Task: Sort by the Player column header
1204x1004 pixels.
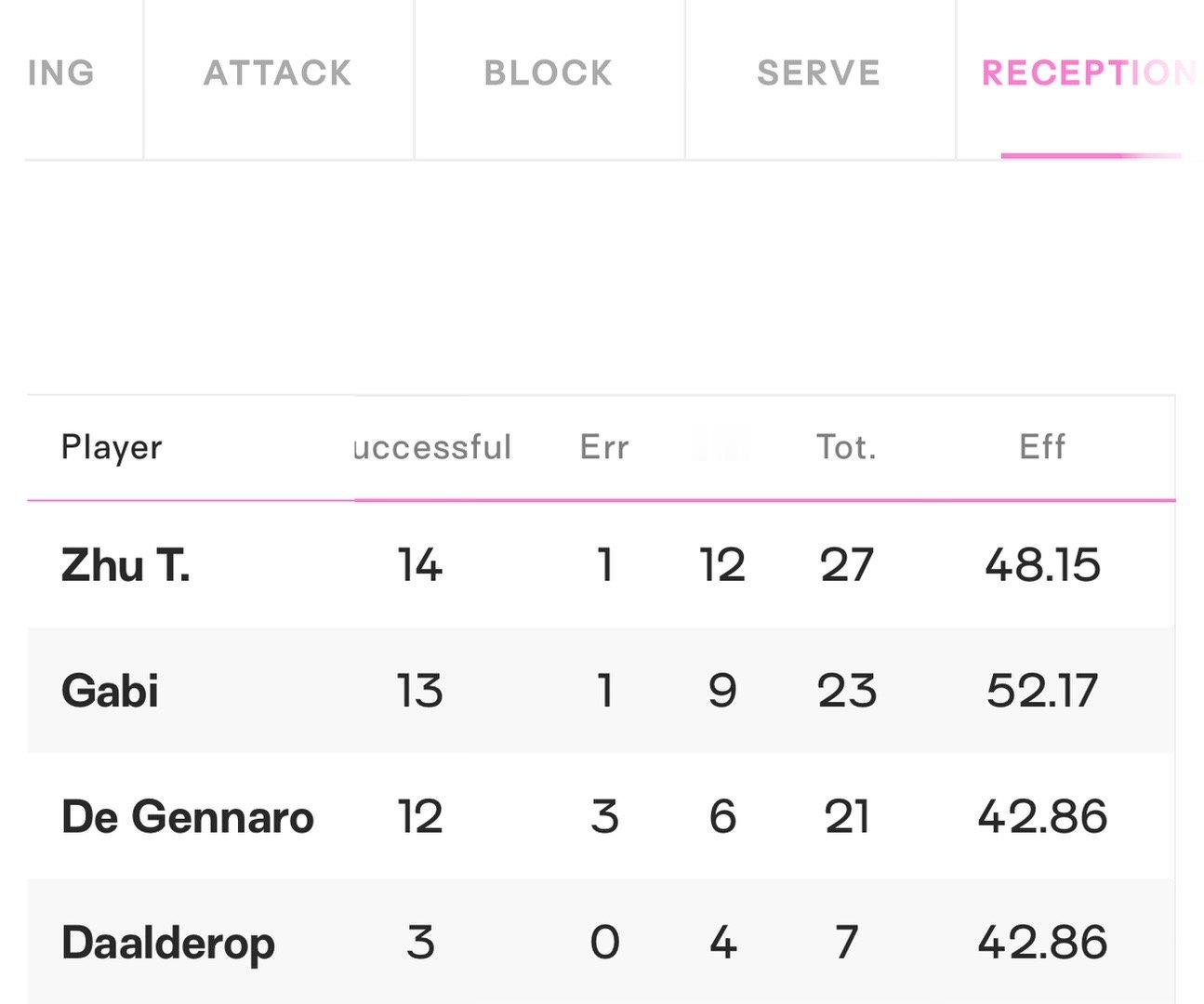Action: pos(112,447)
